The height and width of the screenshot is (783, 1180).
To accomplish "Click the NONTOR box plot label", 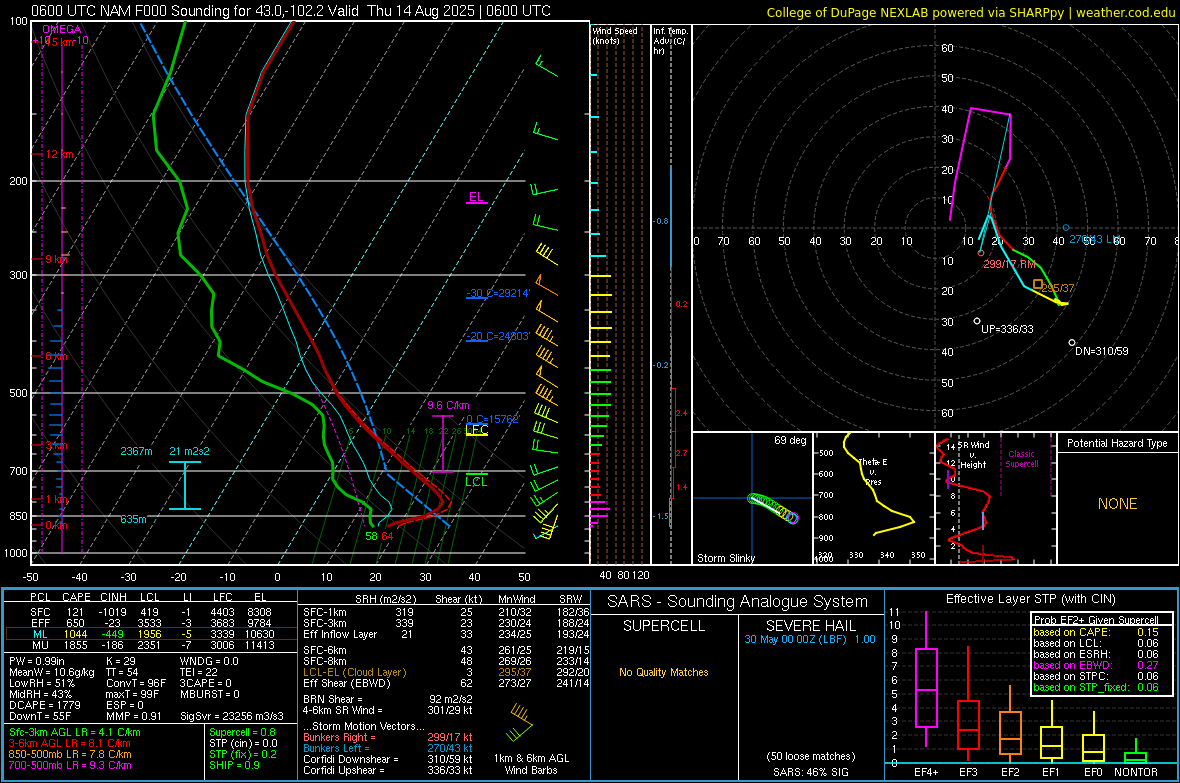I will 1136,772.
